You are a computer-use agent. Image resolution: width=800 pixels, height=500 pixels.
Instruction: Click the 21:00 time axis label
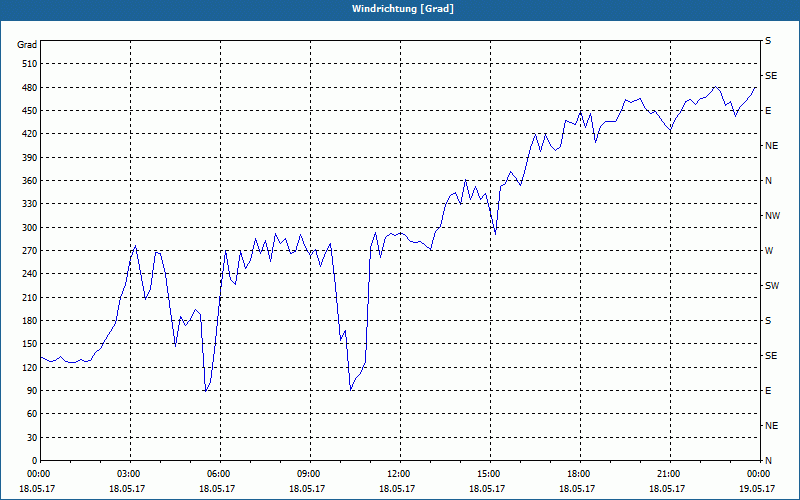(x=670, y=473)
